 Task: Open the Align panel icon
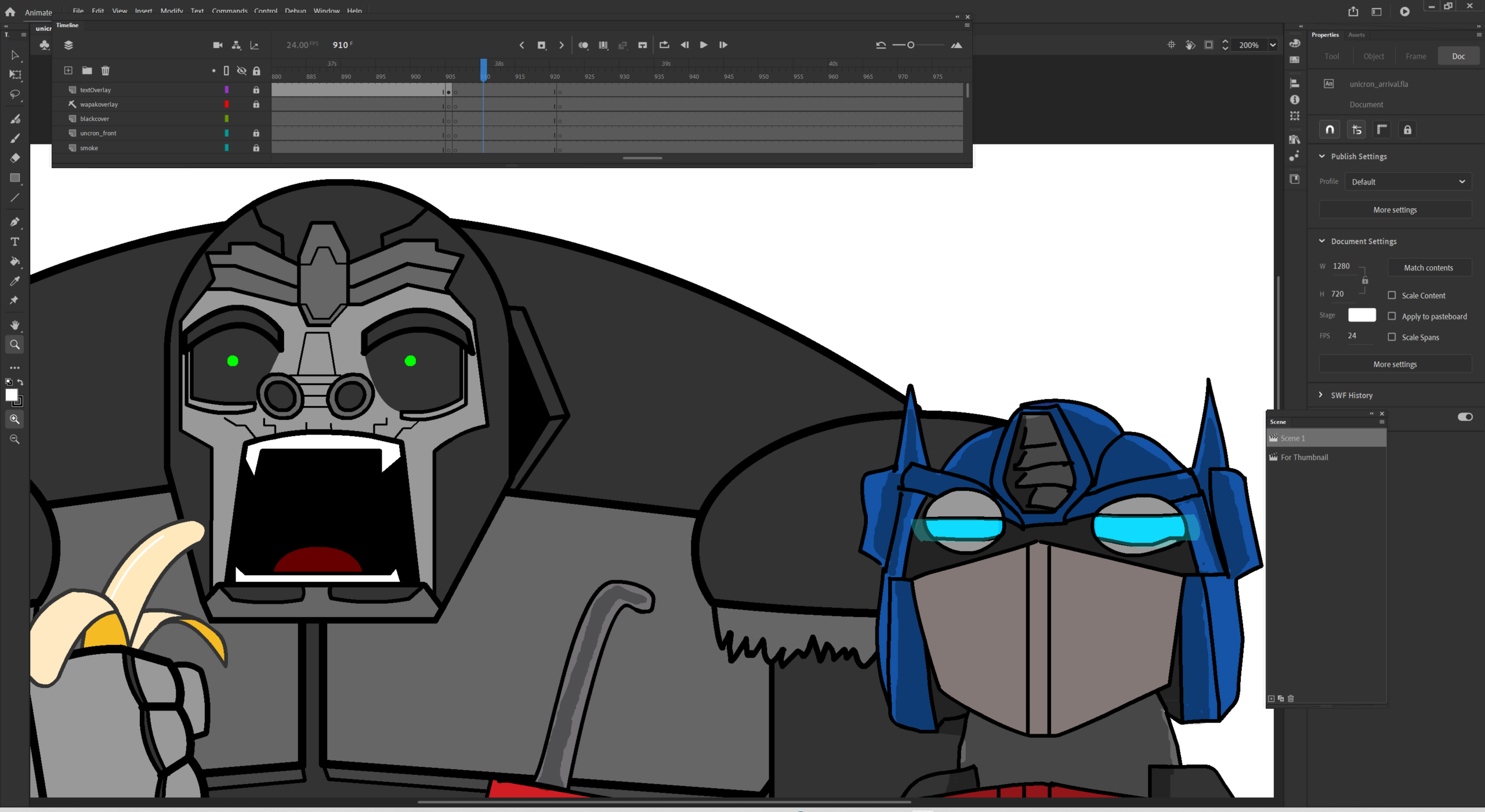pos(1295,84)
